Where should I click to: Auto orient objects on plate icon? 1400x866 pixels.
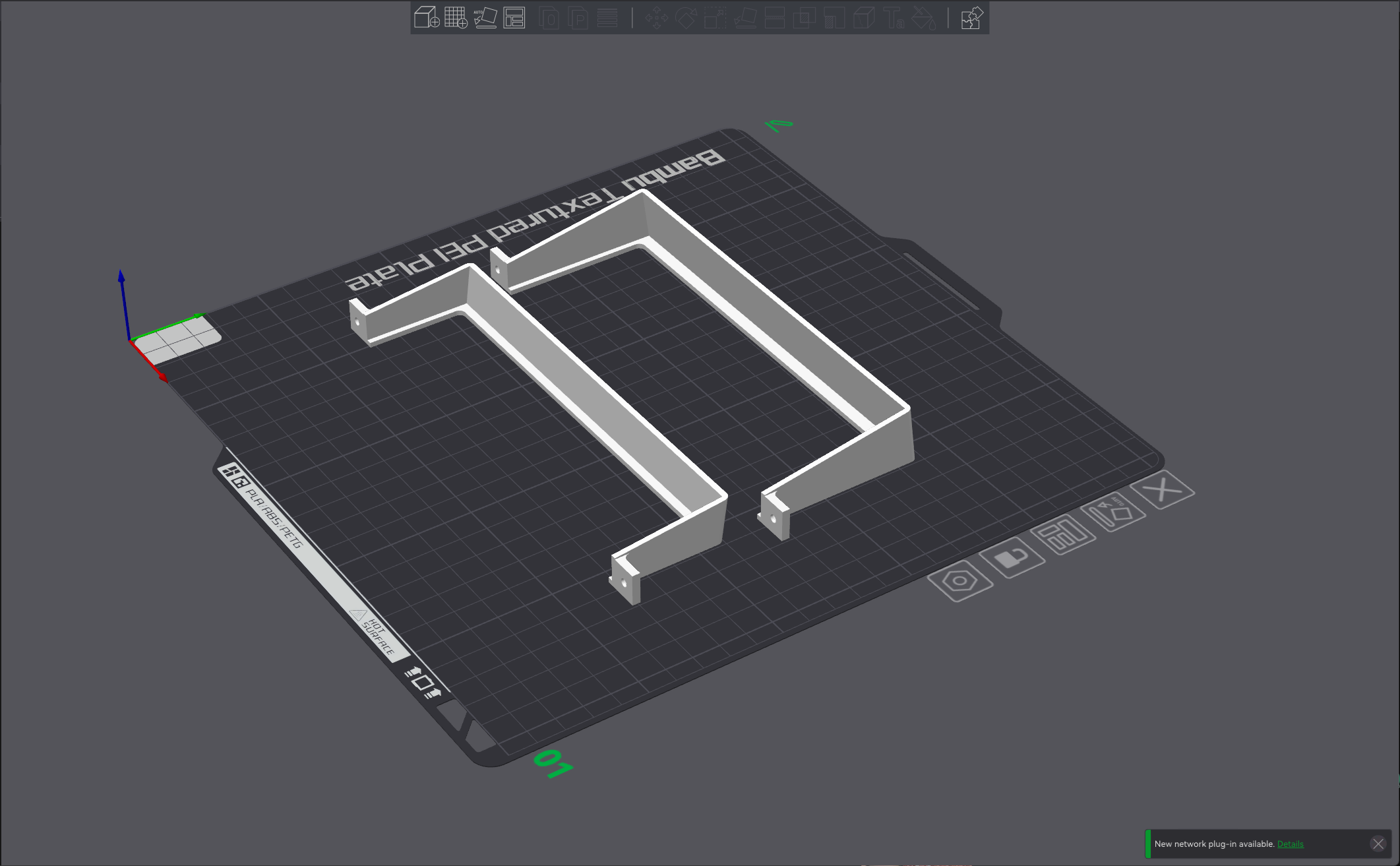(x=1113, y=512)
